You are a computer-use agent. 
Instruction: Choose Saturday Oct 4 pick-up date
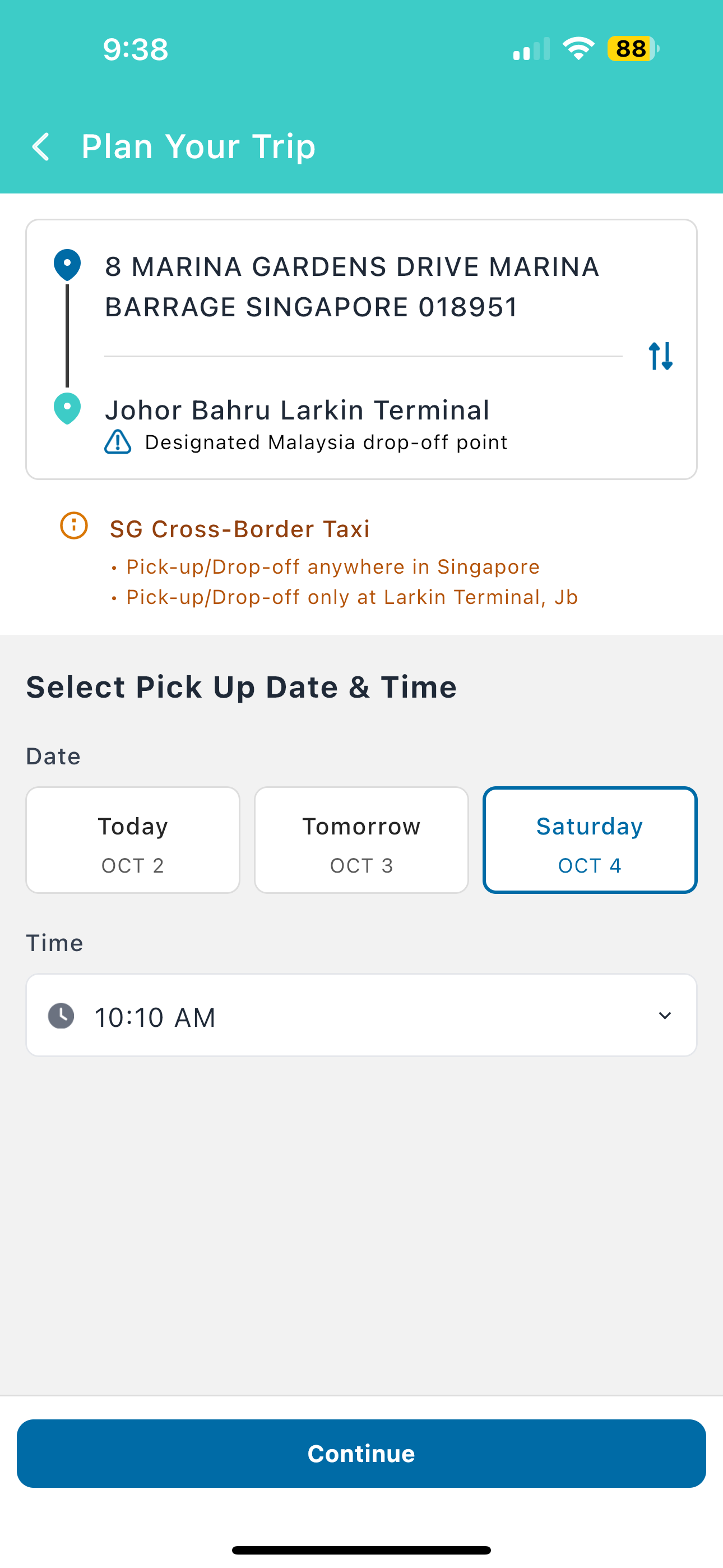coord(590,840)
